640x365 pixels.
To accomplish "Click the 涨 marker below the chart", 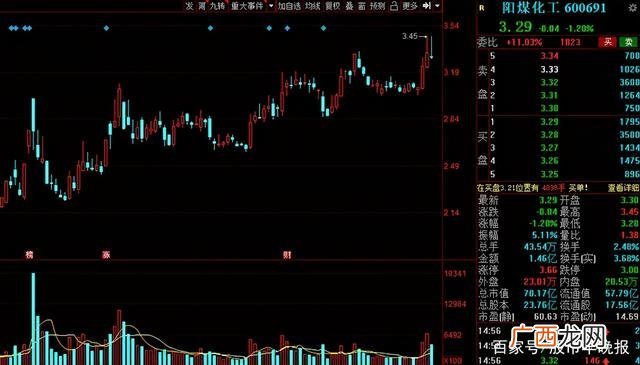I will 106,255.
